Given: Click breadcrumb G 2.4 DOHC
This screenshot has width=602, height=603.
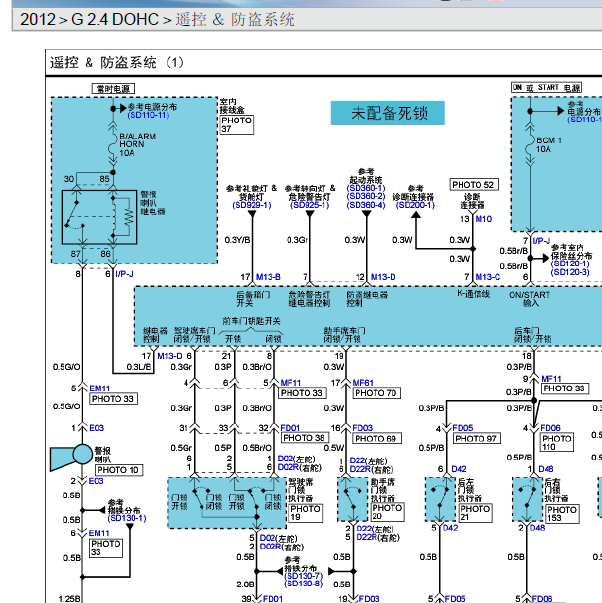Looking at the screenshot, I should (115, 19).
